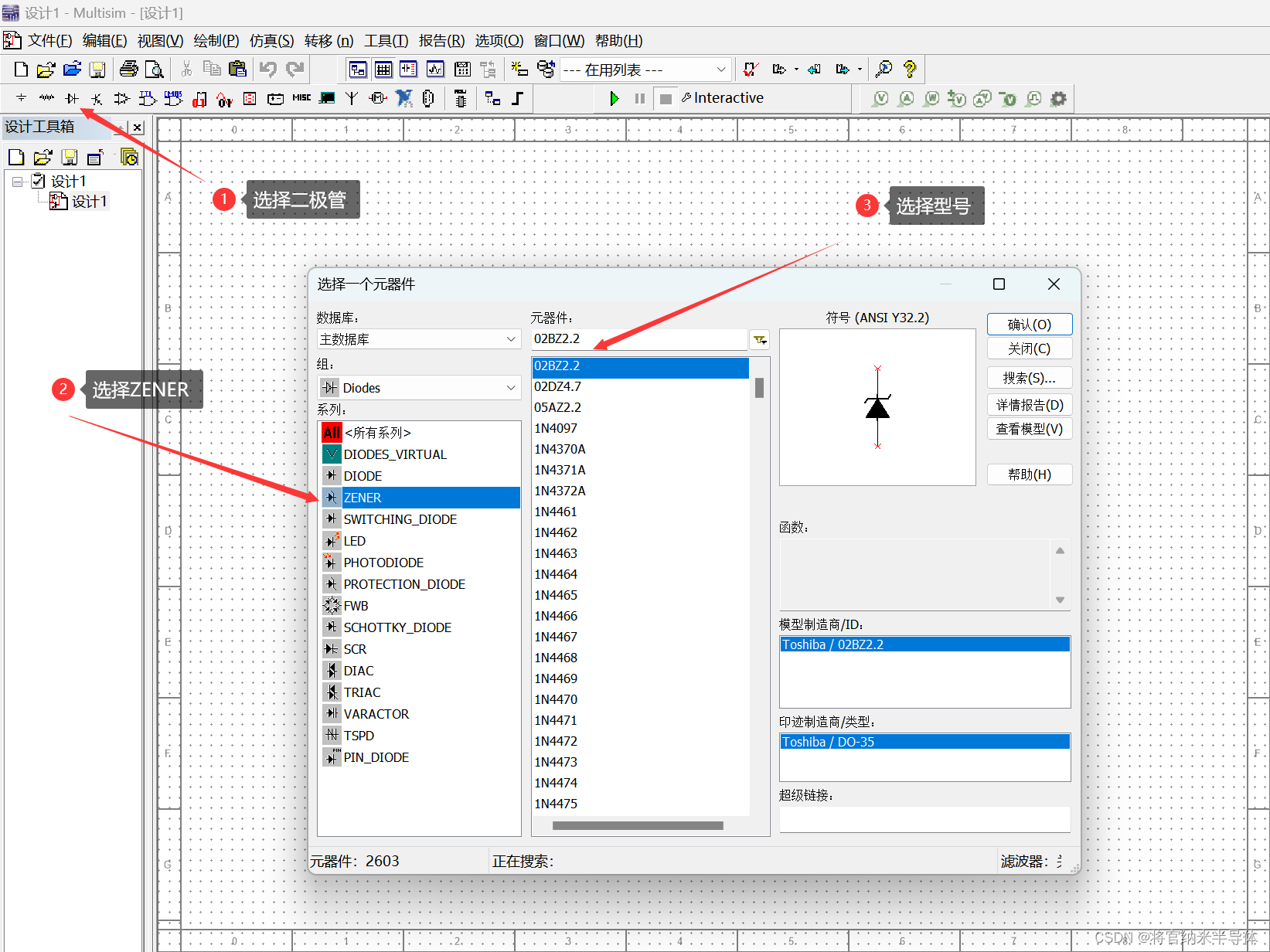Open Interactive simulation settings
The width and height of the screenshot is (1270, 952).
pos(723,98)
